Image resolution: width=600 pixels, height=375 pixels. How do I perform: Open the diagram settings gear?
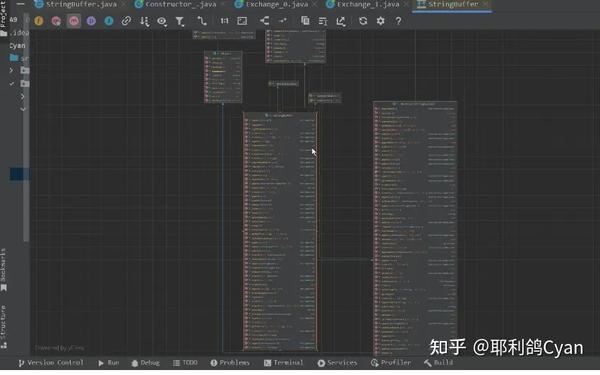(380, 21)
